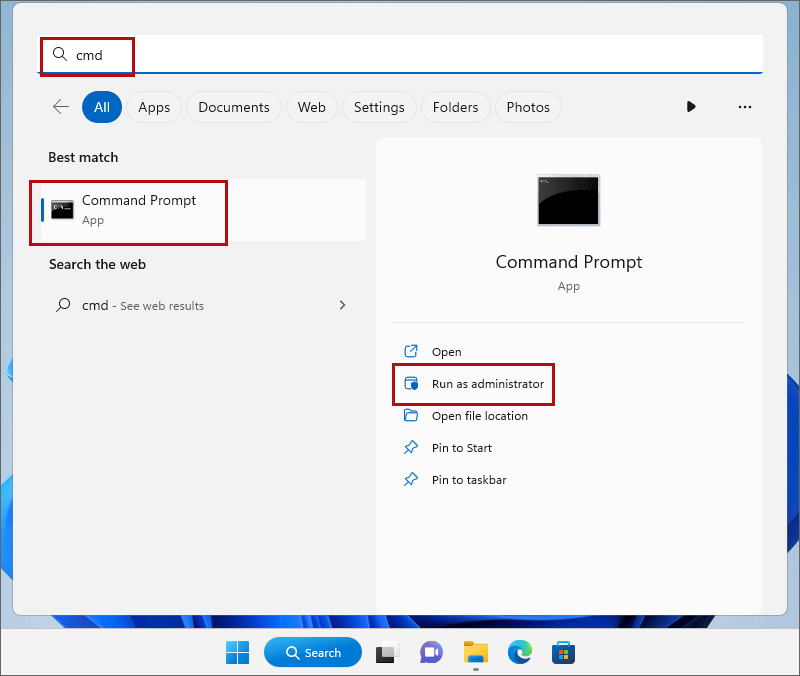Open File Explorer from the taskbar
This screenshot has height=676, width=800.
pos(476,653)
